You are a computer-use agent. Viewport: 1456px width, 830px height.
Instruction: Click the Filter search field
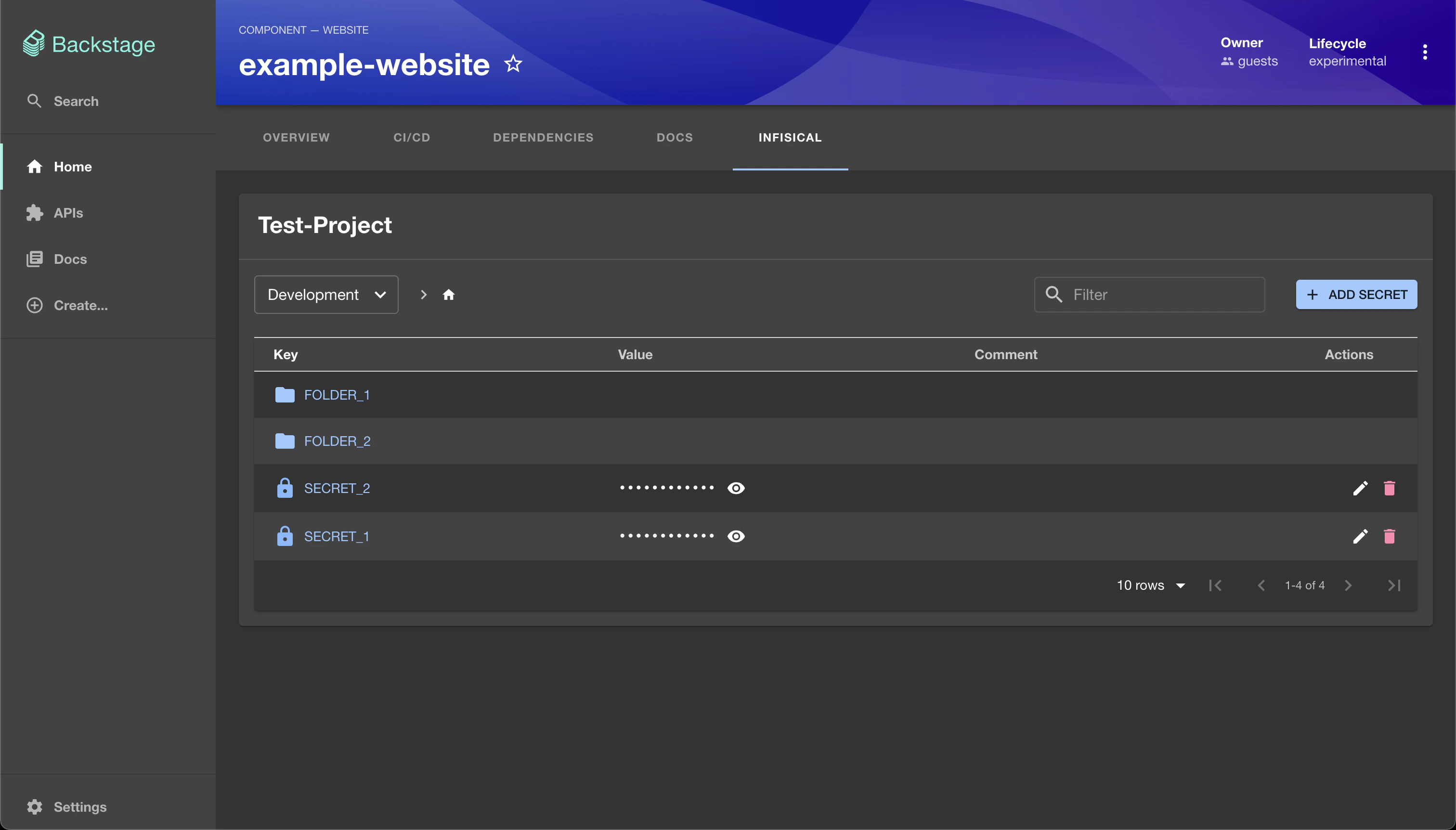pyautogui.click(x=1149, y=295)
